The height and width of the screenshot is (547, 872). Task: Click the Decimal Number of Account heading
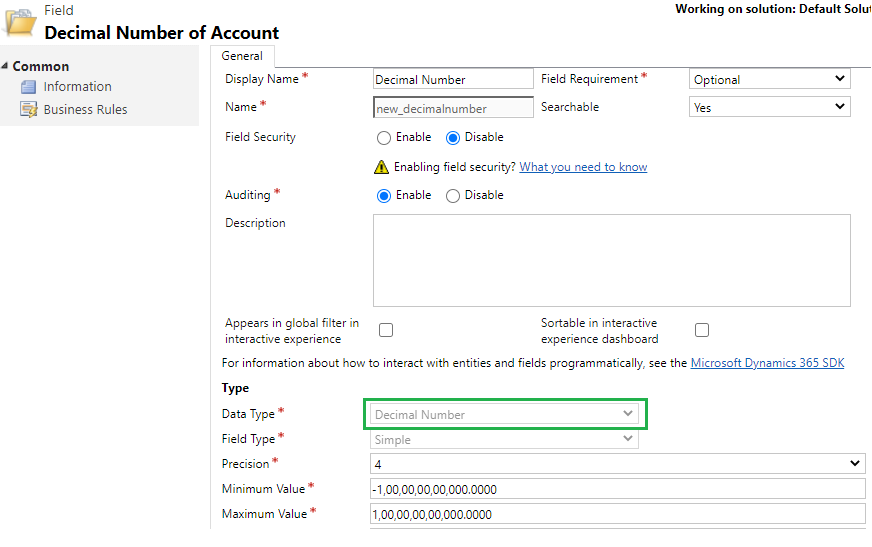tap(162, 33)
